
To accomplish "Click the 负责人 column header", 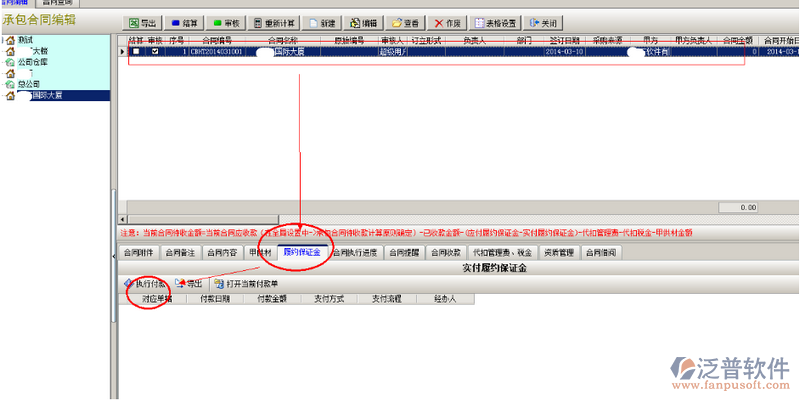I will [x=474, y=40].
